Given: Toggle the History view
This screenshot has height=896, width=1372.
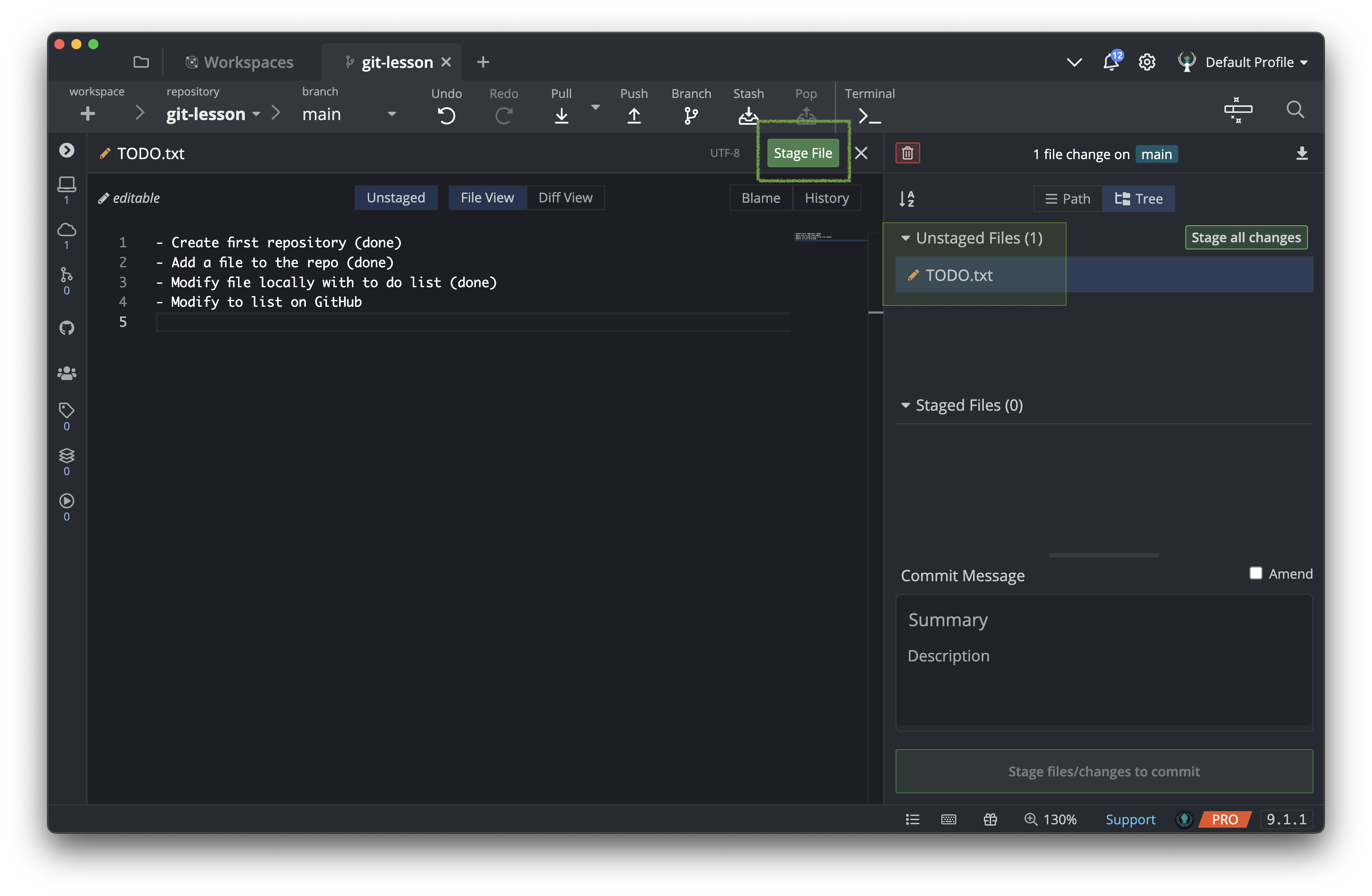Looking at the screenshot, I should pyautogui.click(x=827, y=198).
